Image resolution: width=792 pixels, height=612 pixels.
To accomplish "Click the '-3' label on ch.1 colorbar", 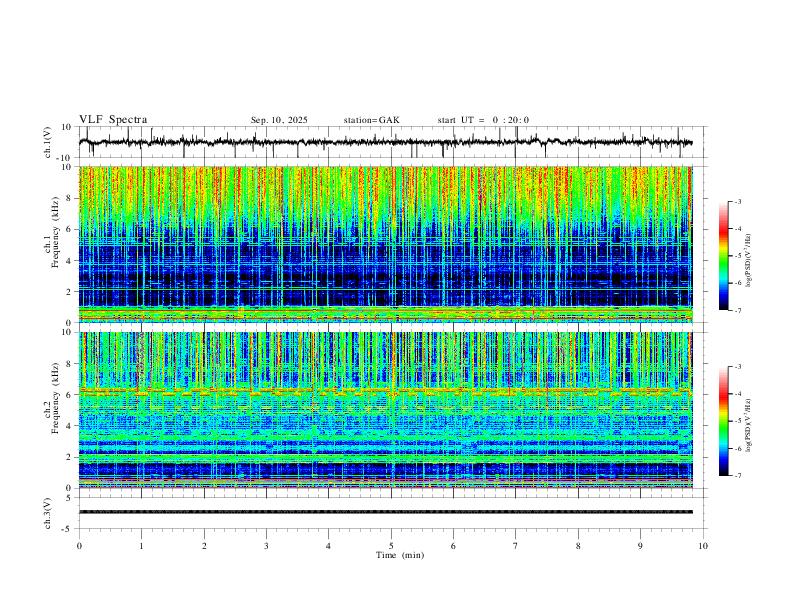I will coord(738,201).
